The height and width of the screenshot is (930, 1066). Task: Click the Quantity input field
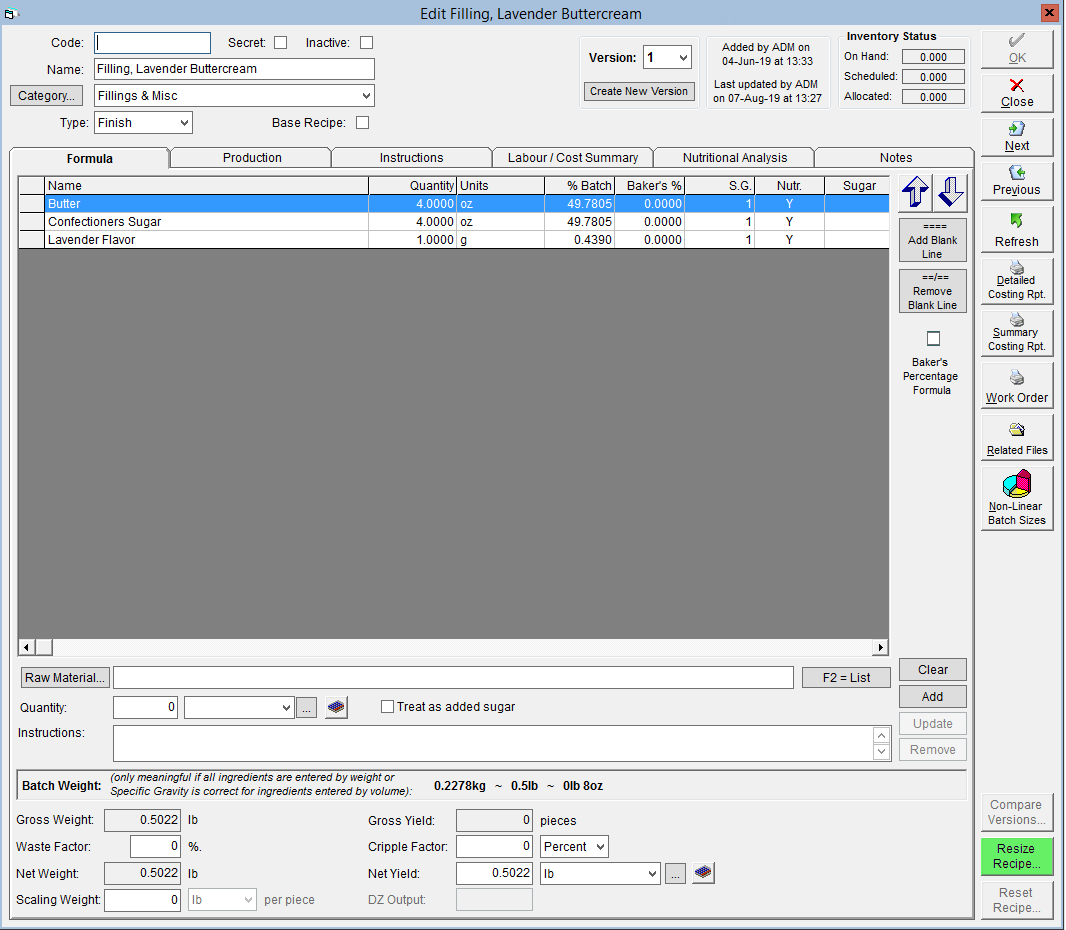point(145,708)
